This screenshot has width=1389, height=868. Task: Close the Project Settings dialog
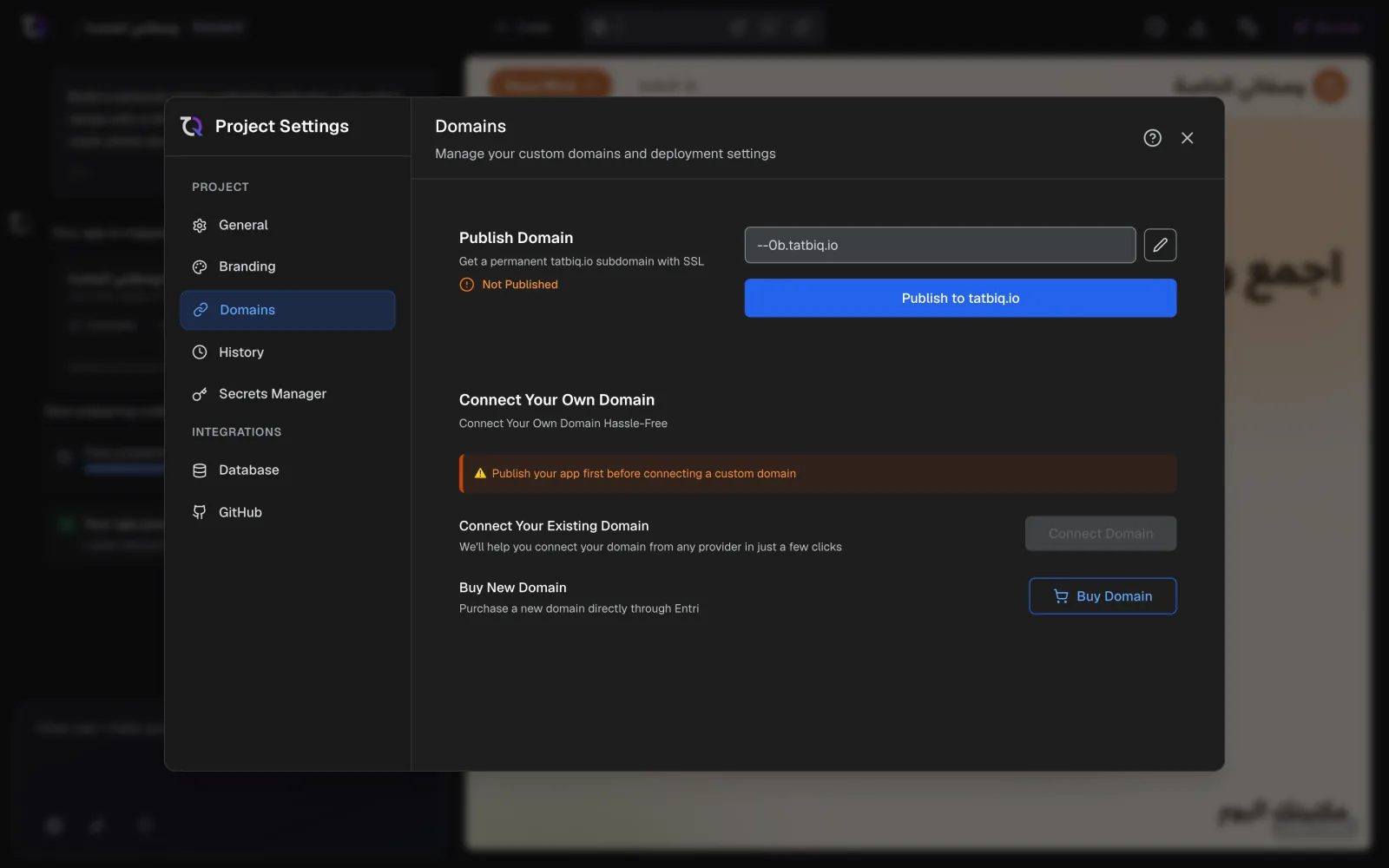(1188, 138)
